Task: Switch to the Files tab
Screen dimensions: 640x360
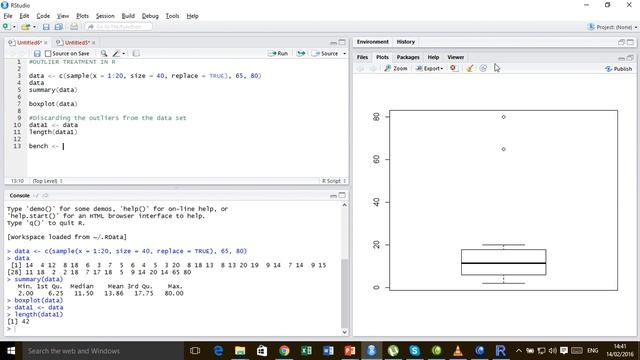Action: [x=362, y=57]
